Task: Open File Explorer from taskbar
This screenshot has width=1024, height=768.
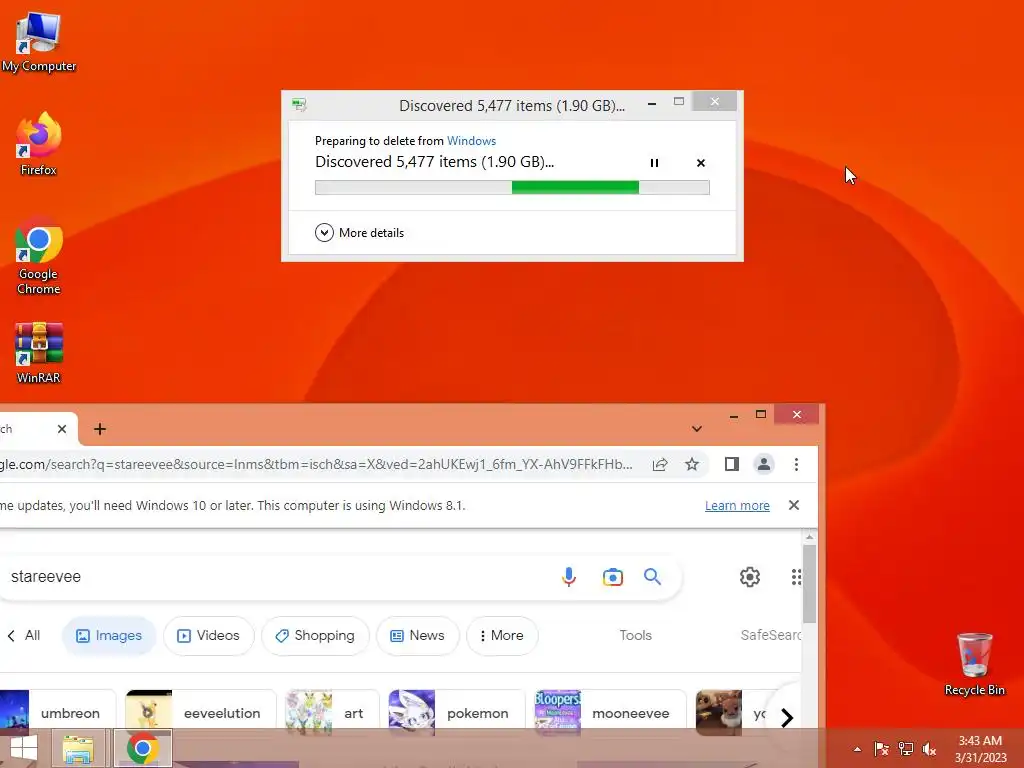Action: pyautogui.click(x=78, y=748)
